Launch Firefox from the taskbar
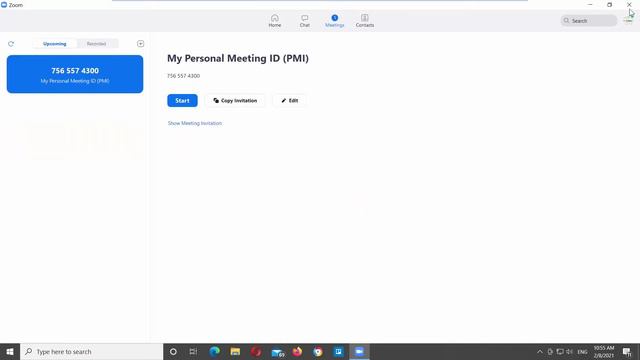 [297, 351]
